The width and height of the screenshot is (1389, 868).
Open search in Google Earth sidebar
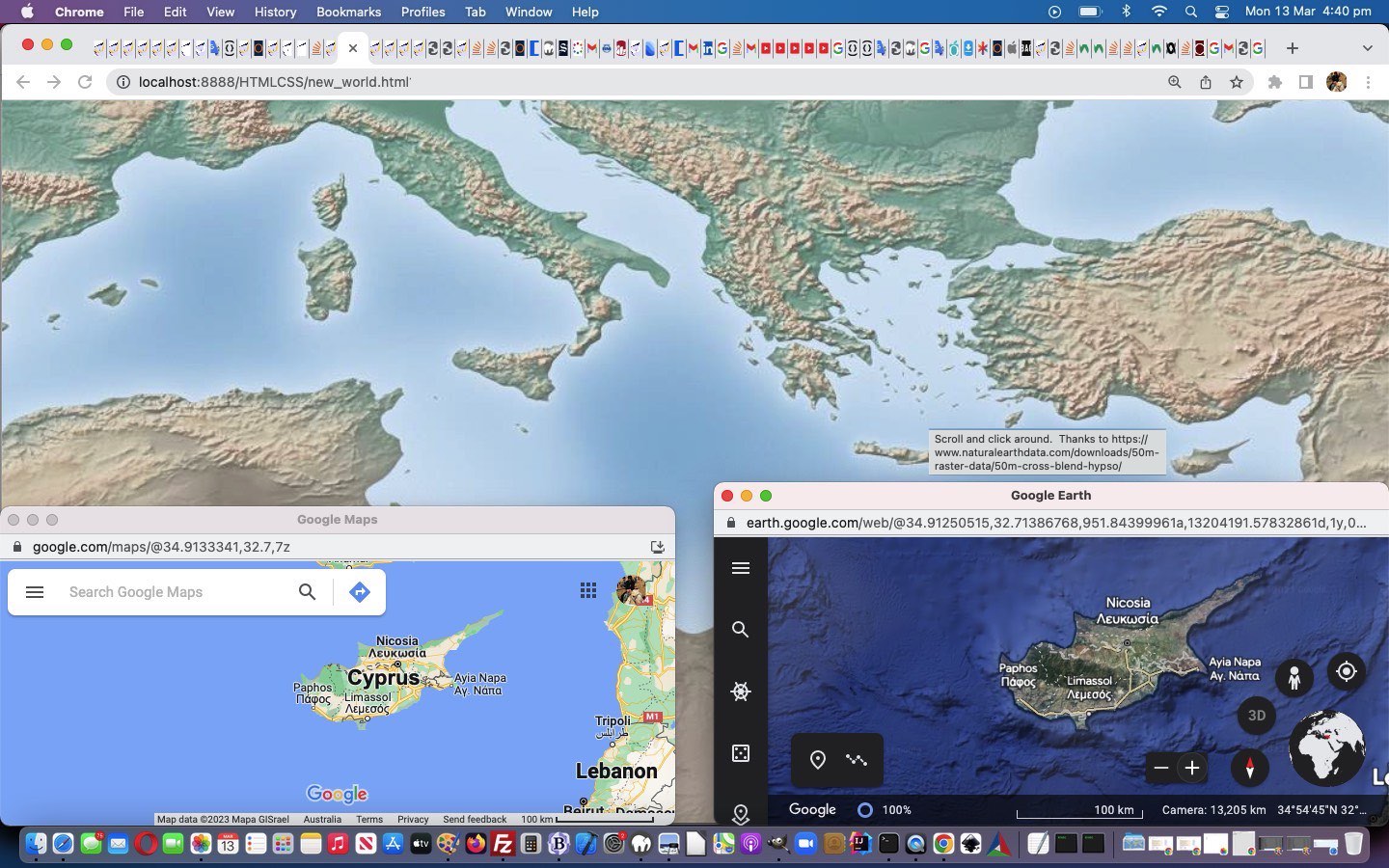tap(741, 630)
